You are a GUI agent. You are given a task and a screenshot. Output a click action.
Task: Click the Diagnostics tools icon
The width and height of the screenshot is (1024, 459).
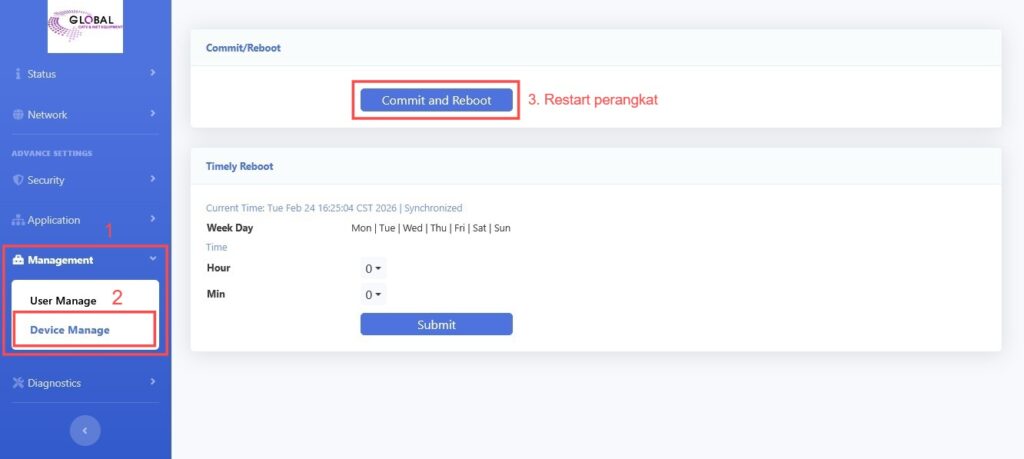point(18,383)
